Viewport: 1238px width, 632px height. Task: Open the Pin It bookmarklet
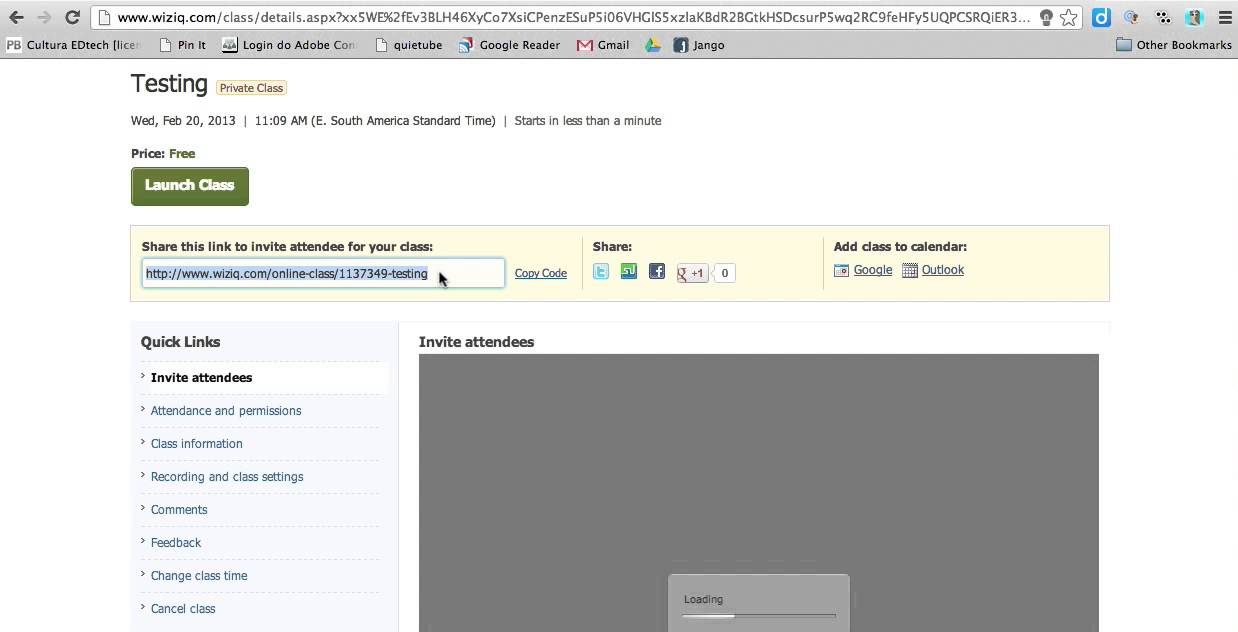pyautogui.click(x=183, y=45)
